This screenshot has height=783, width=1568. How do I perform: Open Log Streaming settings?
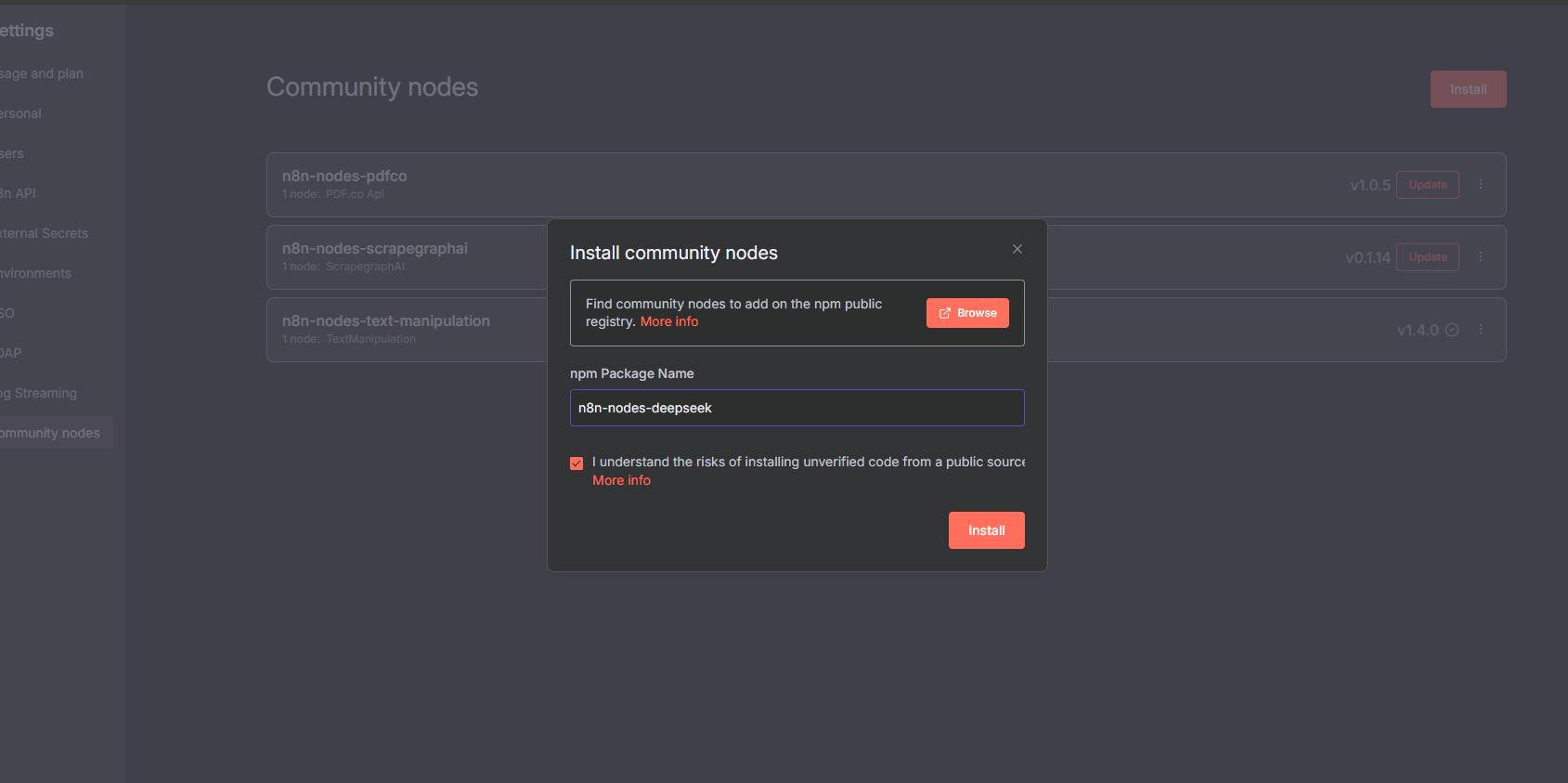pos(39,393)
